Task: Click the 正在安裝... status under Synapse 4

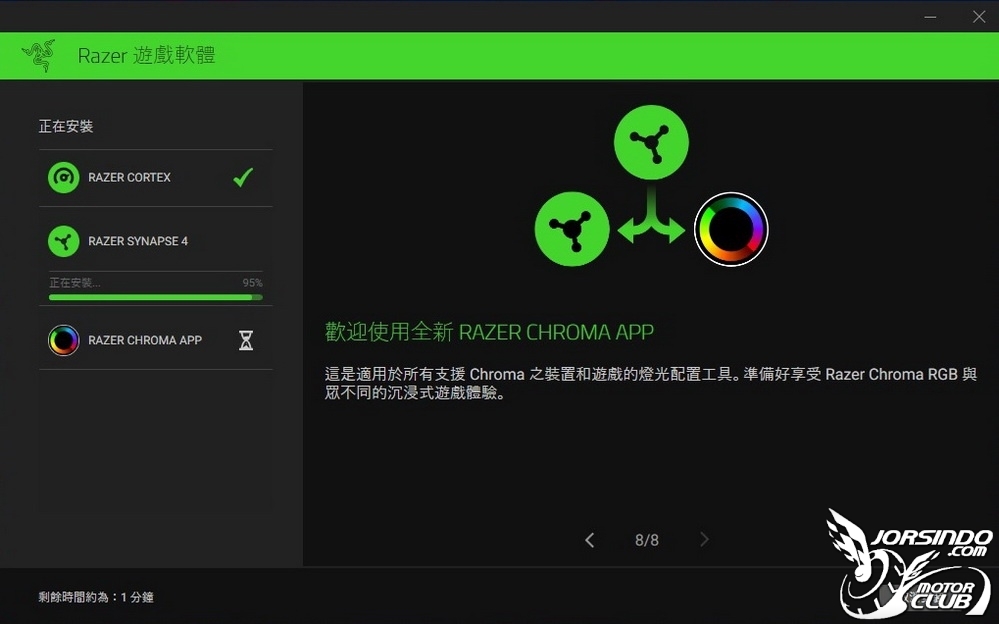Action: tap(75, 283)
